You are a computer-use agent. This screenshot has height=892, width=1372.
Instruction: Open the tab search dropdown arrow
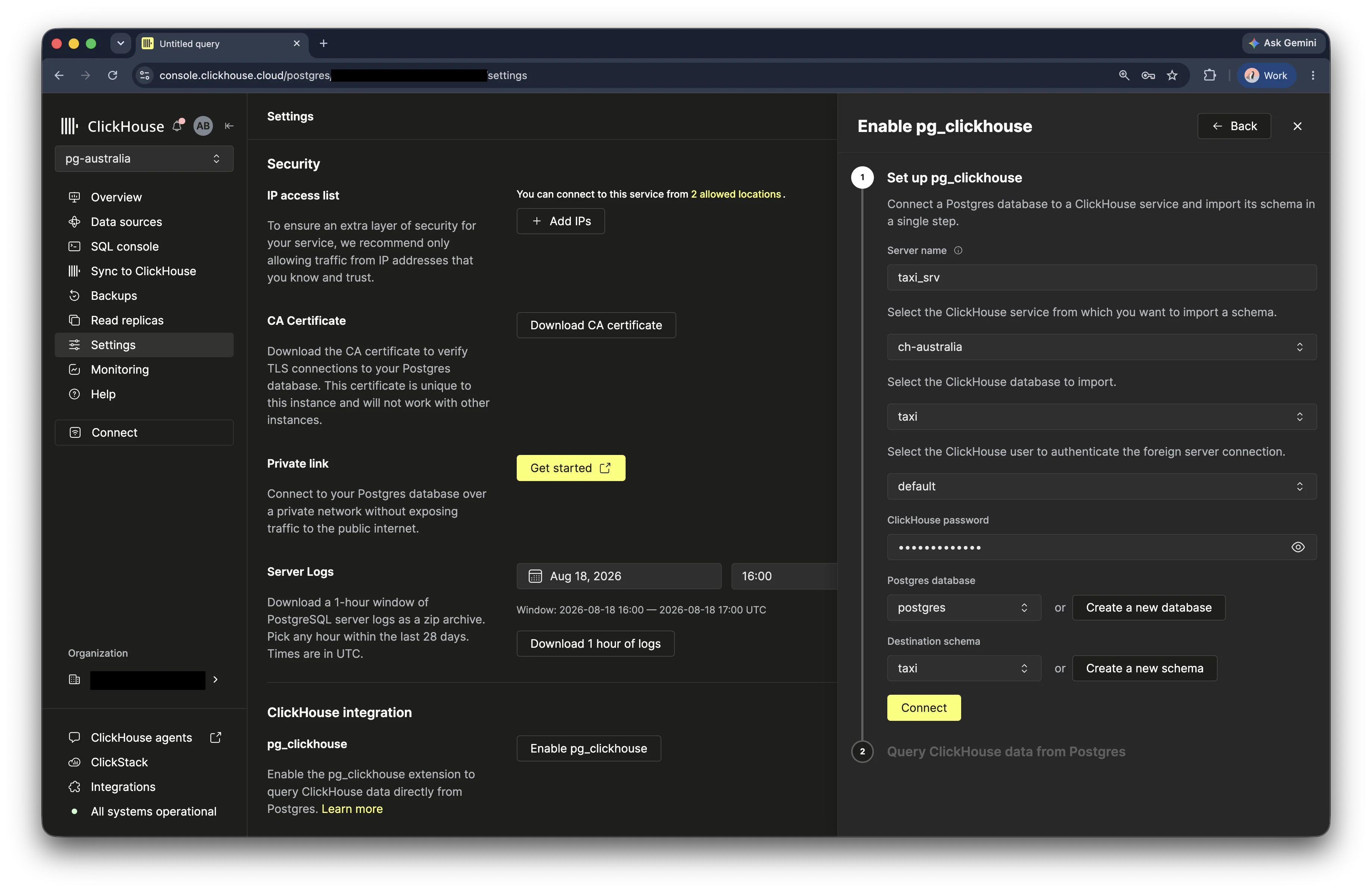click(x=120, y=43)
